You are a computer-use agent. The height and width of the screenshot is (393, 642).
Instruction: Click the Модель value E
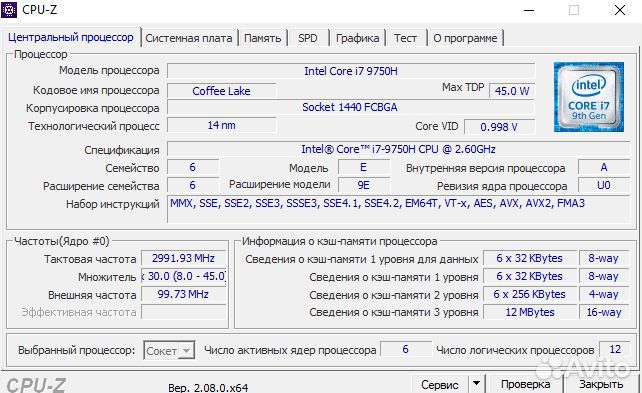click(x=364, y=167)
